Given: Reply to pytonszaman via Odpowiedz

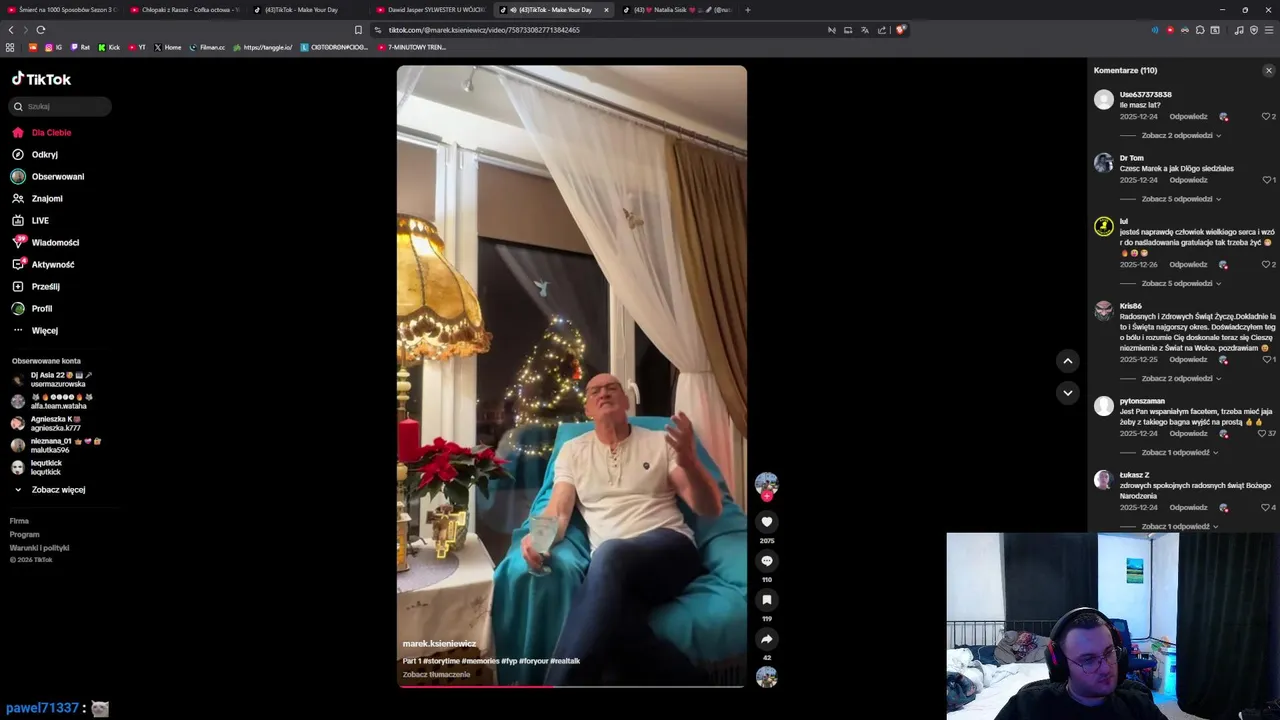Looking at the screenshot, I should tap(1188, 434).
